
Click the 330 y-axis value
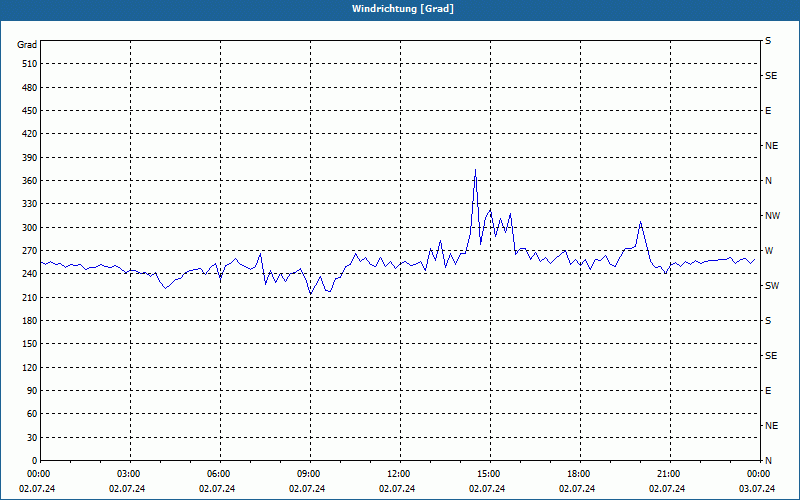(x=30, y=204)
